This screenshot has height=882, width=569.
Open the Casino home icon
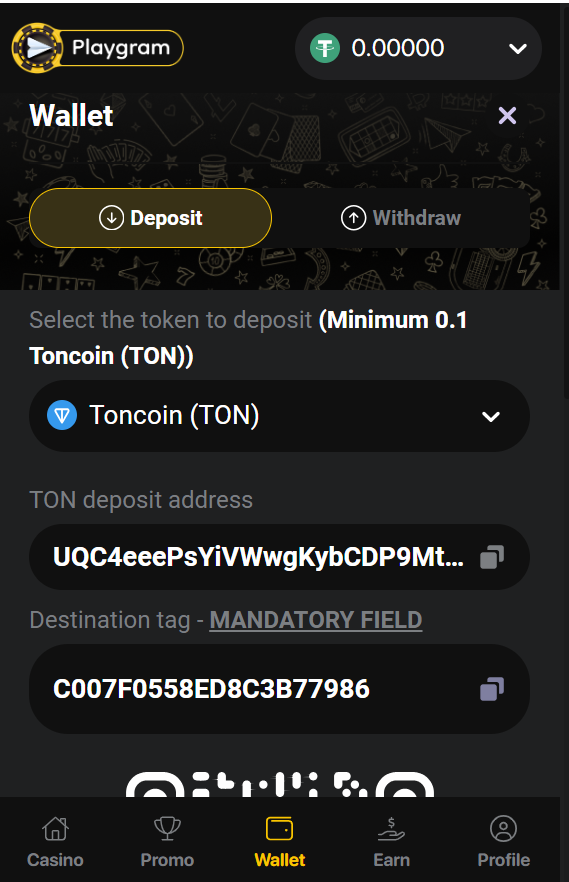click(x=55, y=829)
